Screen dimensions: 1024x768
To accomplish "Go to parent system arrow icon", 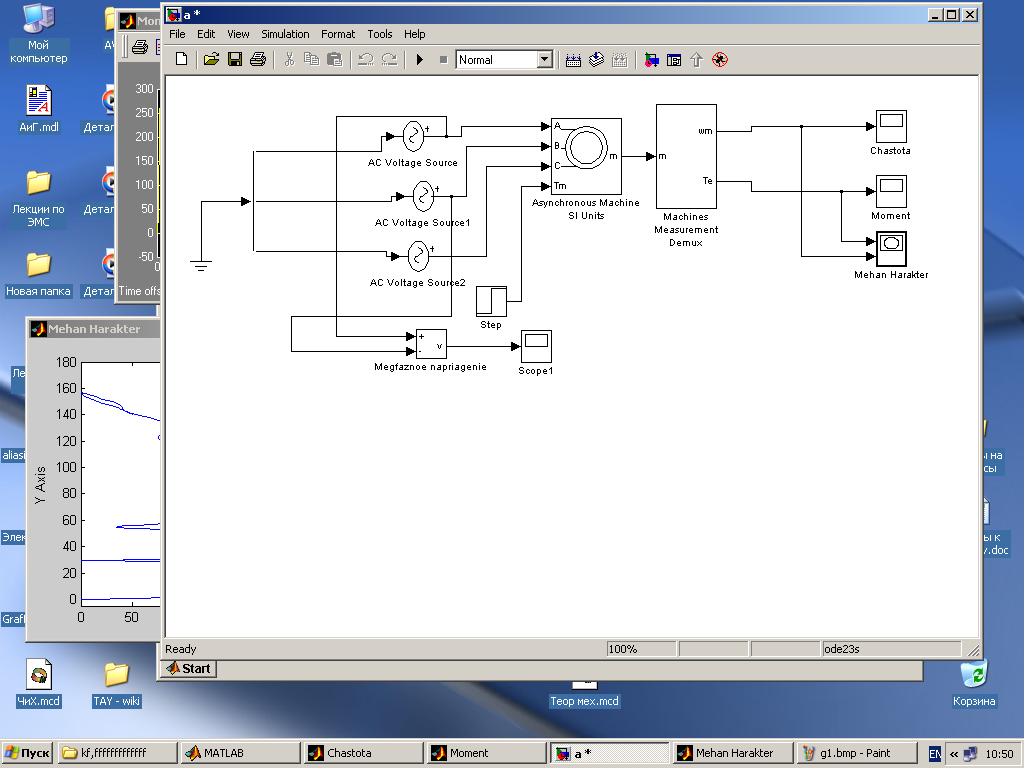I will point(696,60).
